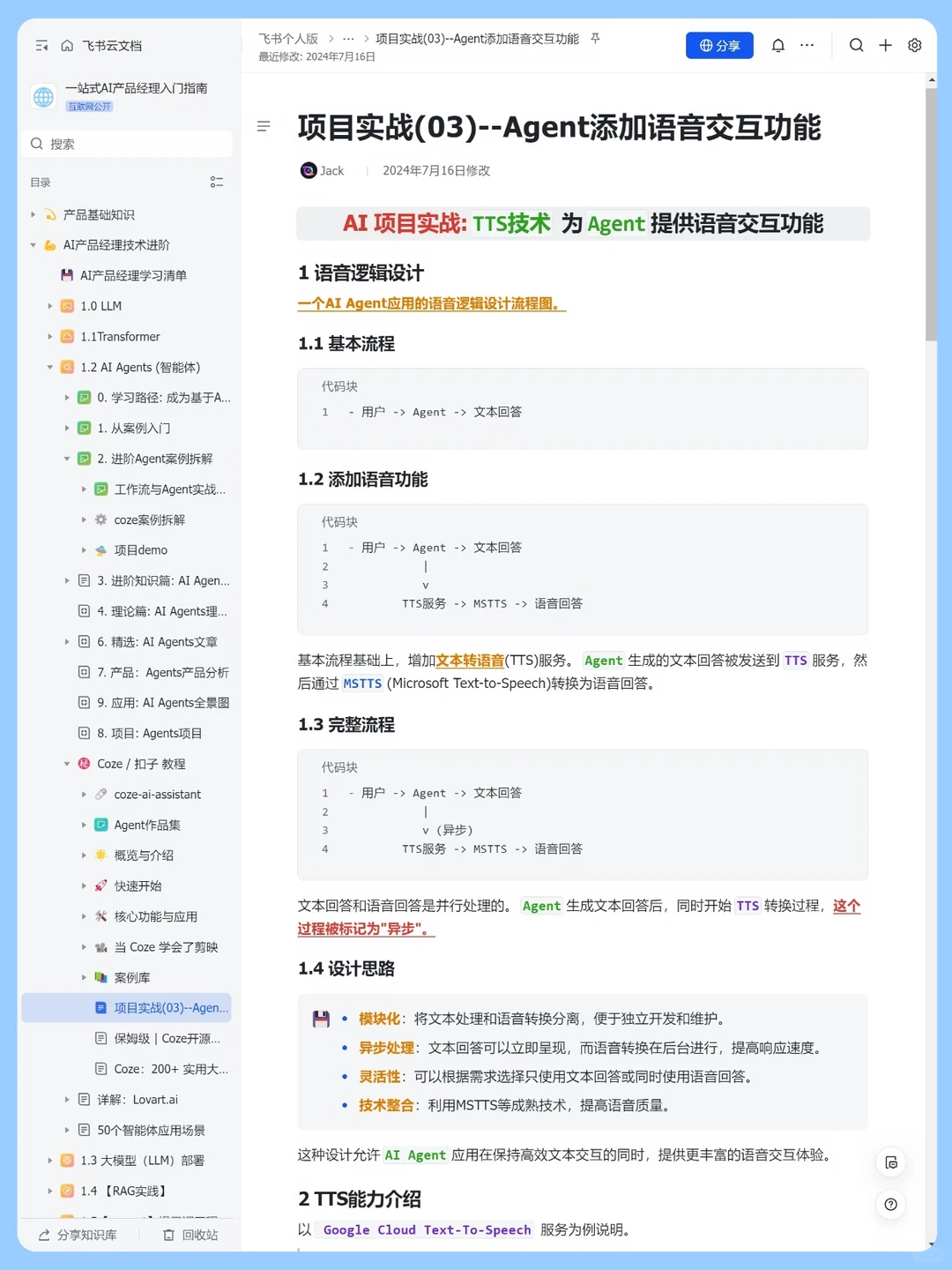952x1270 pixels.
Task: Click the 飞书云文档 label
Action: (112, 46)
